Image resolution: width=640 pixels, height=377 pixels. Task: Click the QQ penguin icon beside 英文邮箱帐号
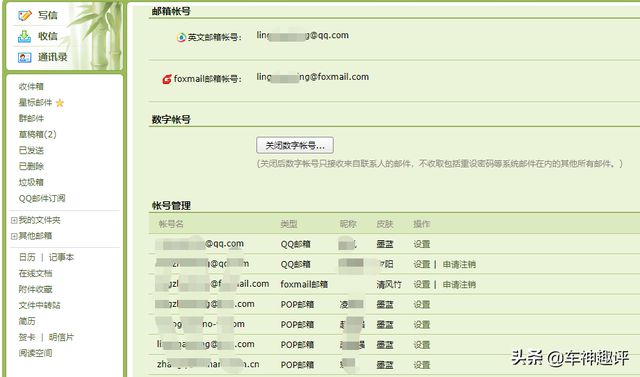click(181, 38)
